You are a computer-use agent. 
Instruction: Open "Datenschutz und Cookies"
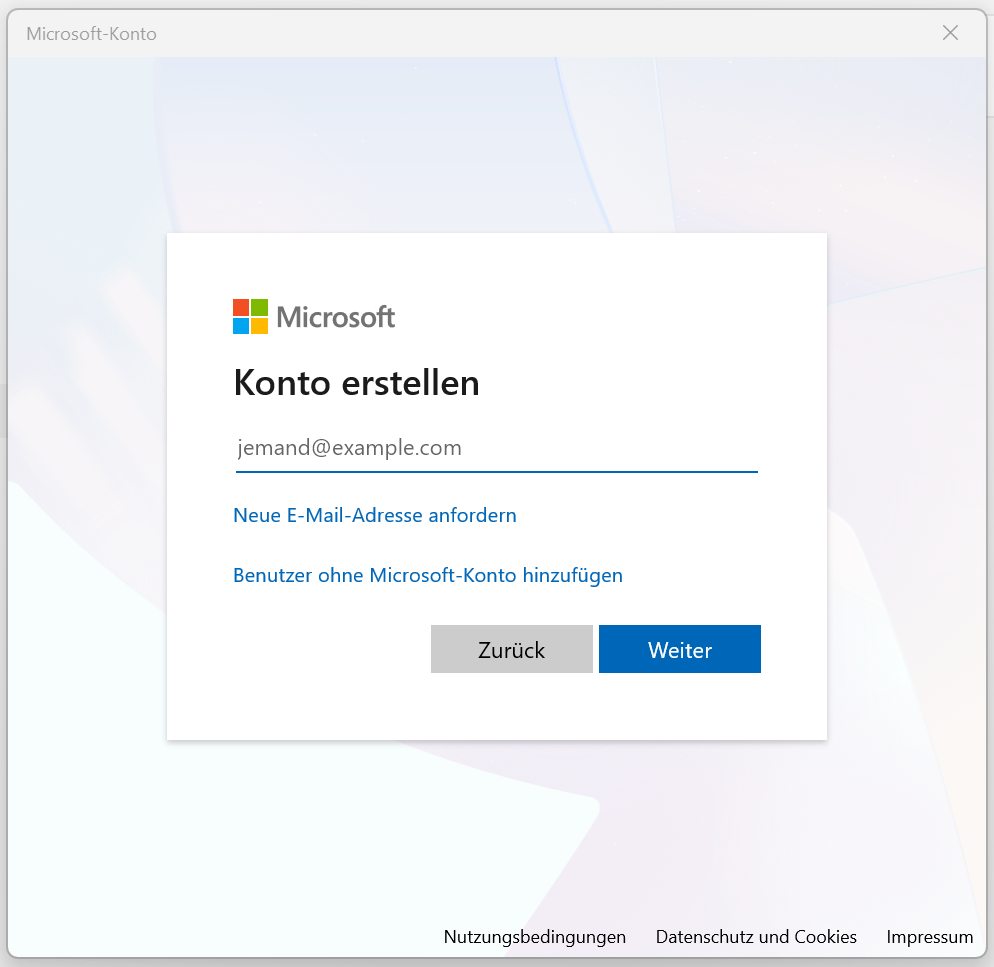coord(756,936)
